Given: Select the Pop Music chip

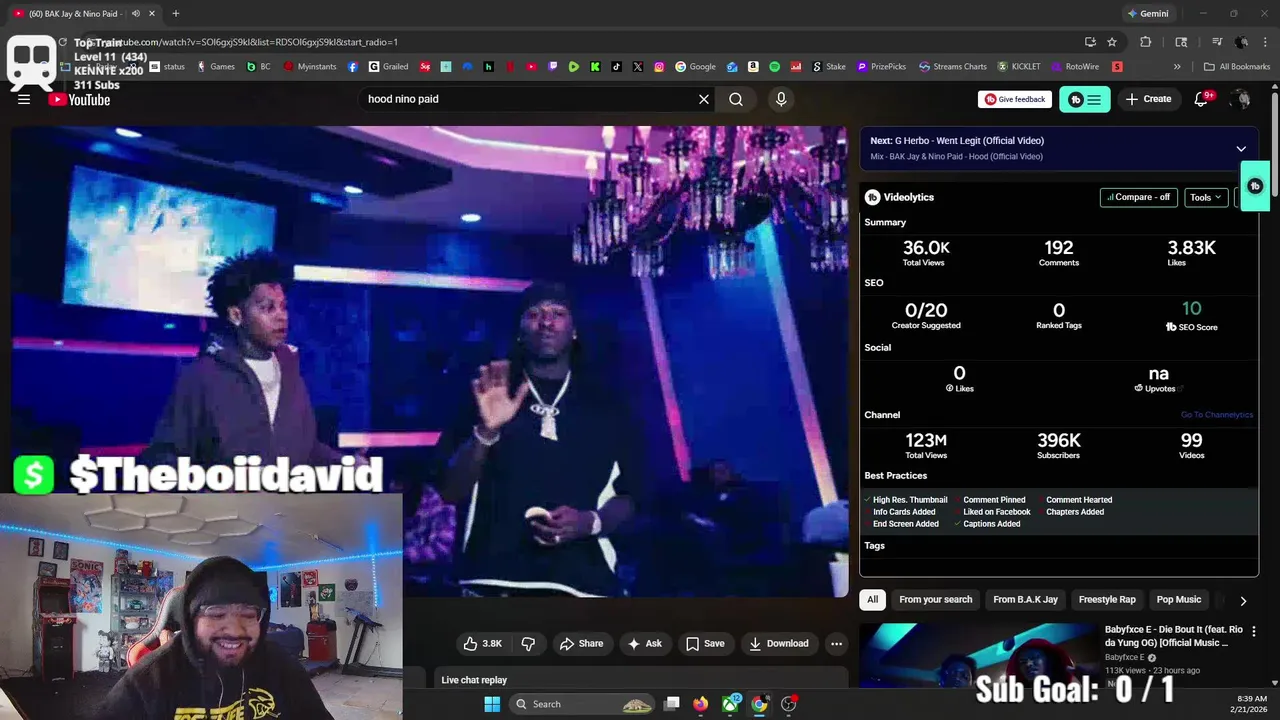Looking at the screenshot, I should tap(1179, 599).
